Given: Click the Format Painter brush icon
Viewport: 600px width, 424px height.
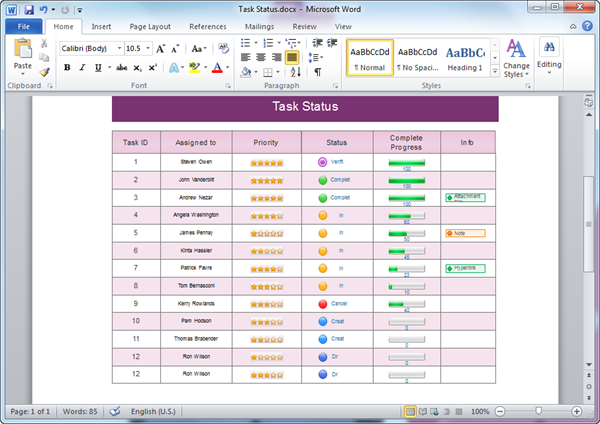Looking at the screenshot, I should [x=45, y=72].
